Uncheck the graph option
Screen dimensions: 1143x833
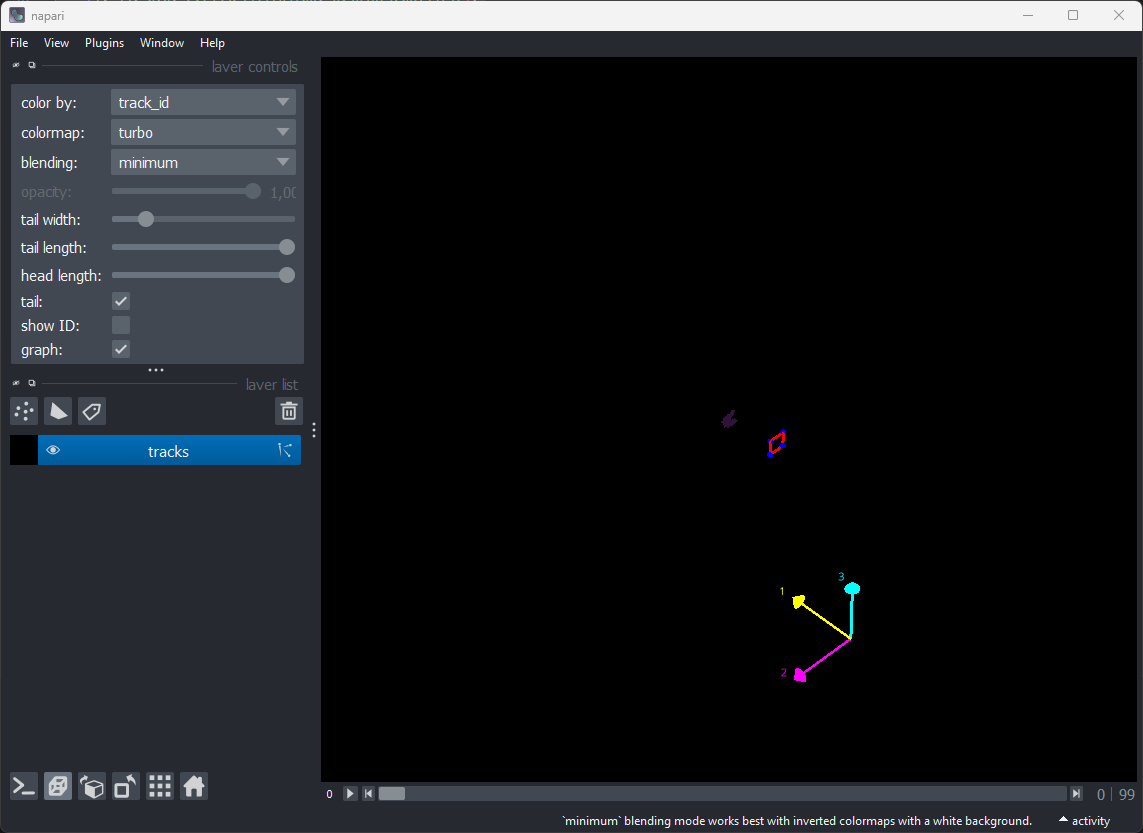click(x=120, y=348)
